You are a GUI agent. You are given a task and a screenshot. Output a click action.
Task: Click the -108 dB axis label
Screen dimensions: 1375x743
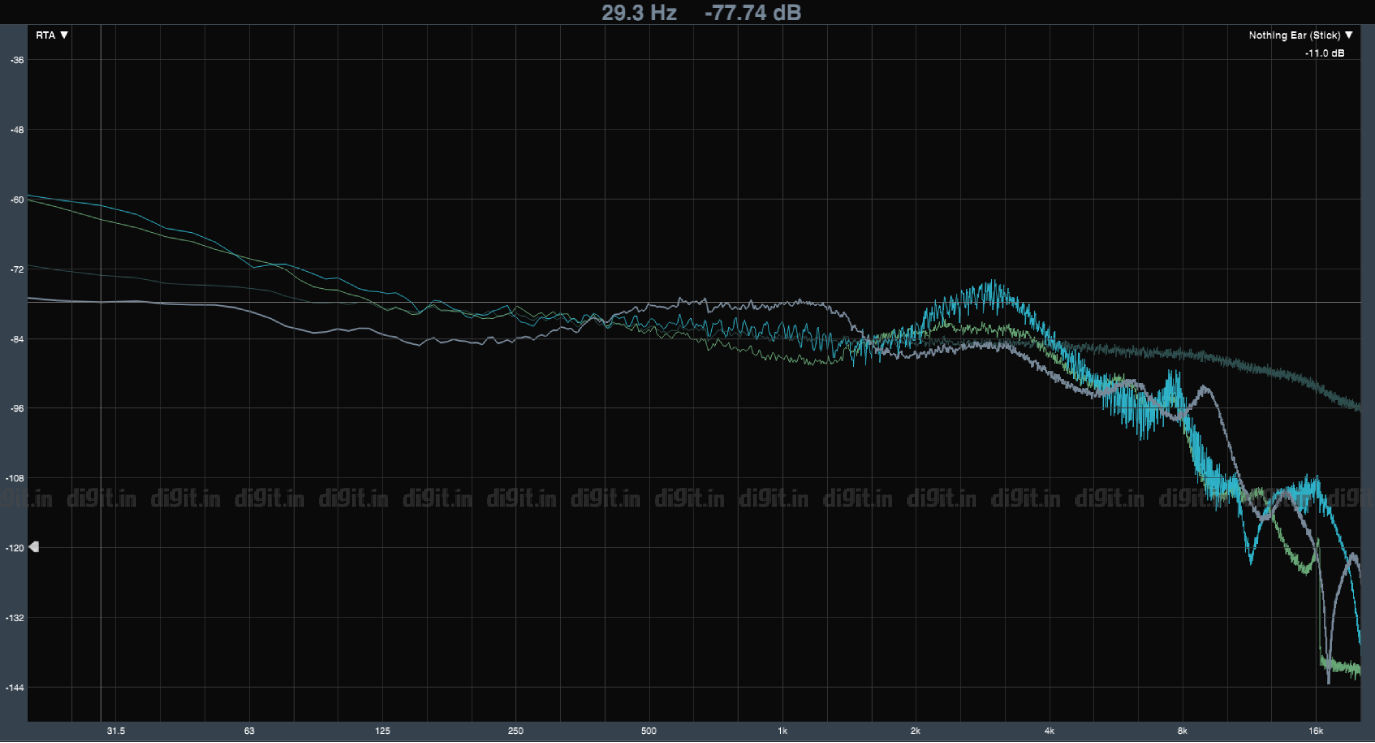coord(16,479)
